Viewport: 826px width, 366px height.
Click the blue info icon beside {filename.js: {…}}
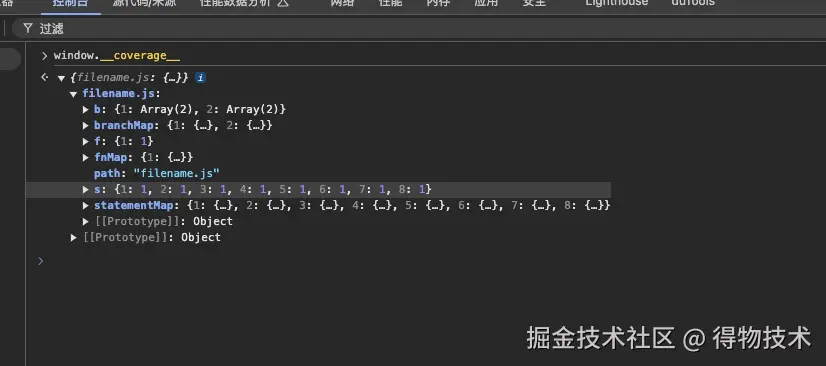[200, 78]
